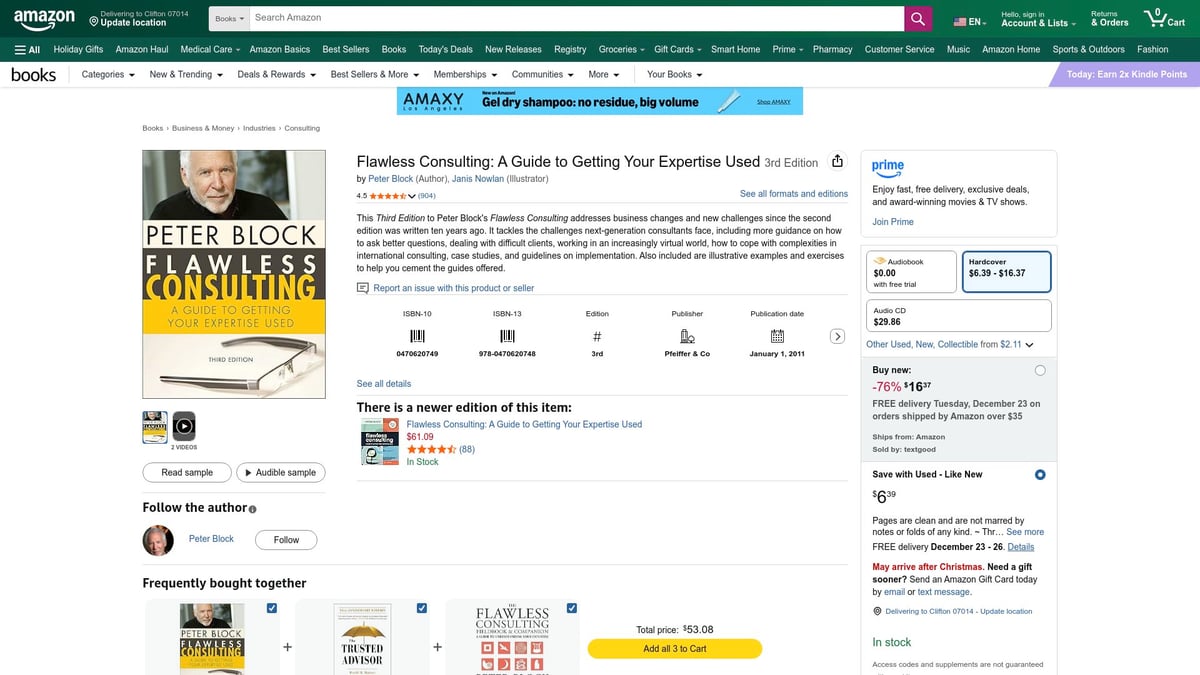Open the Today's Deals menu item
Viewport: 1200px width, 675px height.
point(445,48)
